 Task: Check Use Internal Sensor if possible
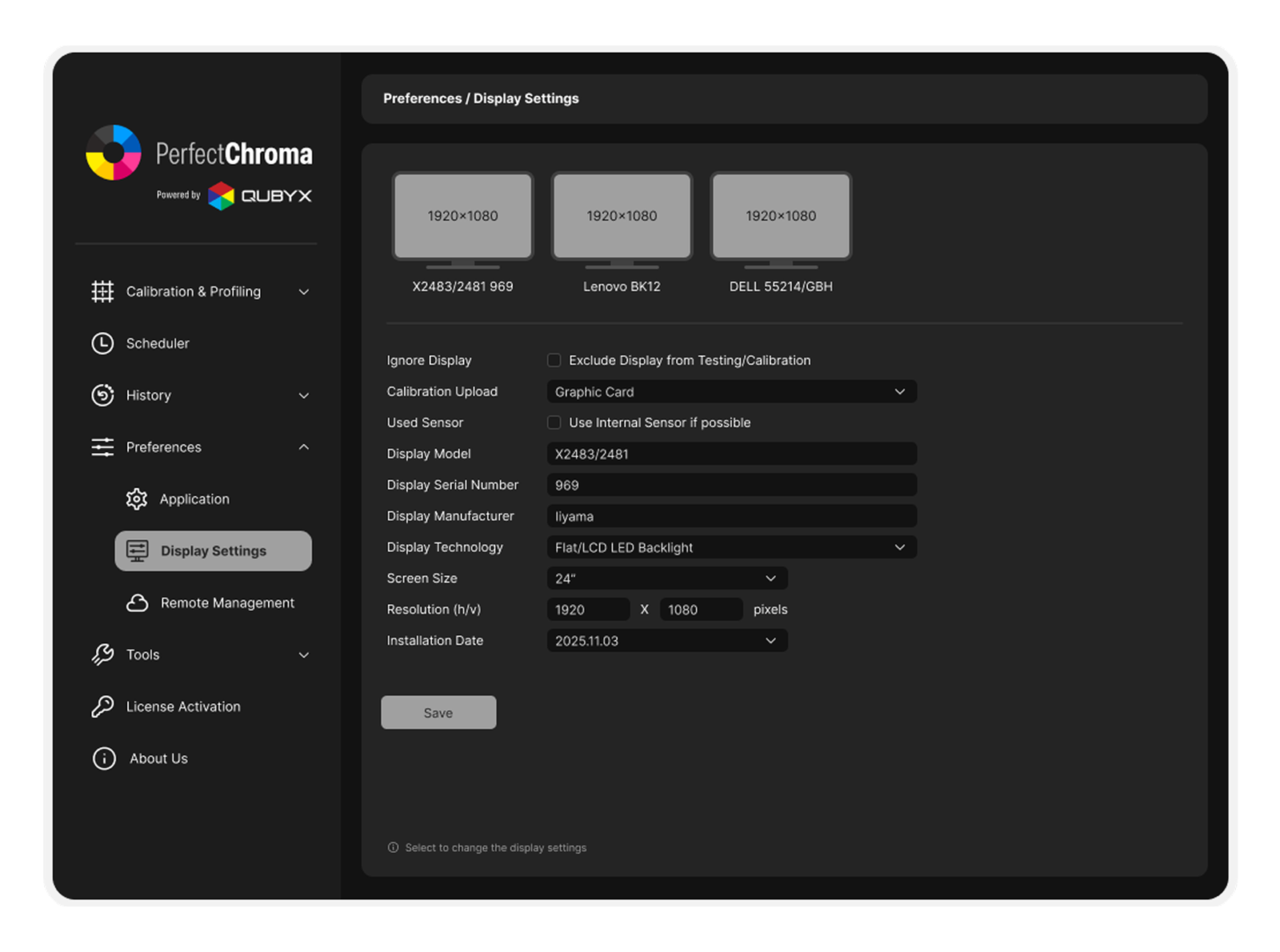tap(554, 422)
